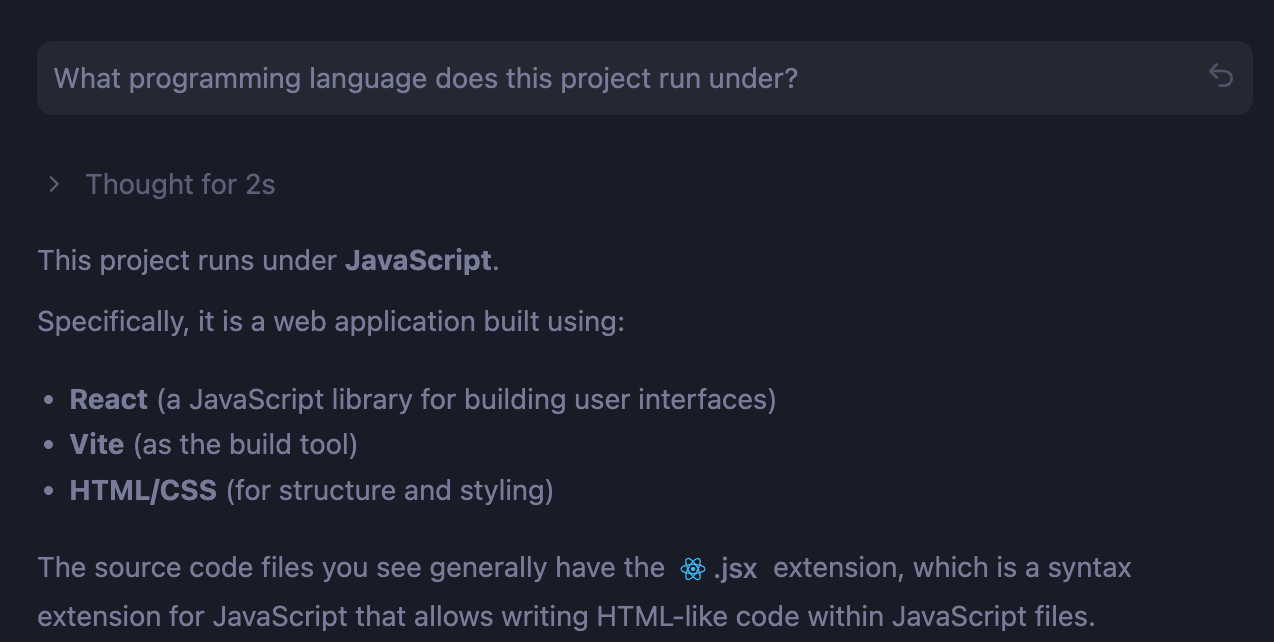Viewport: 1274px width, 642px height.
Task: Open the .jsx file reference chip
Action: [735, 569]
